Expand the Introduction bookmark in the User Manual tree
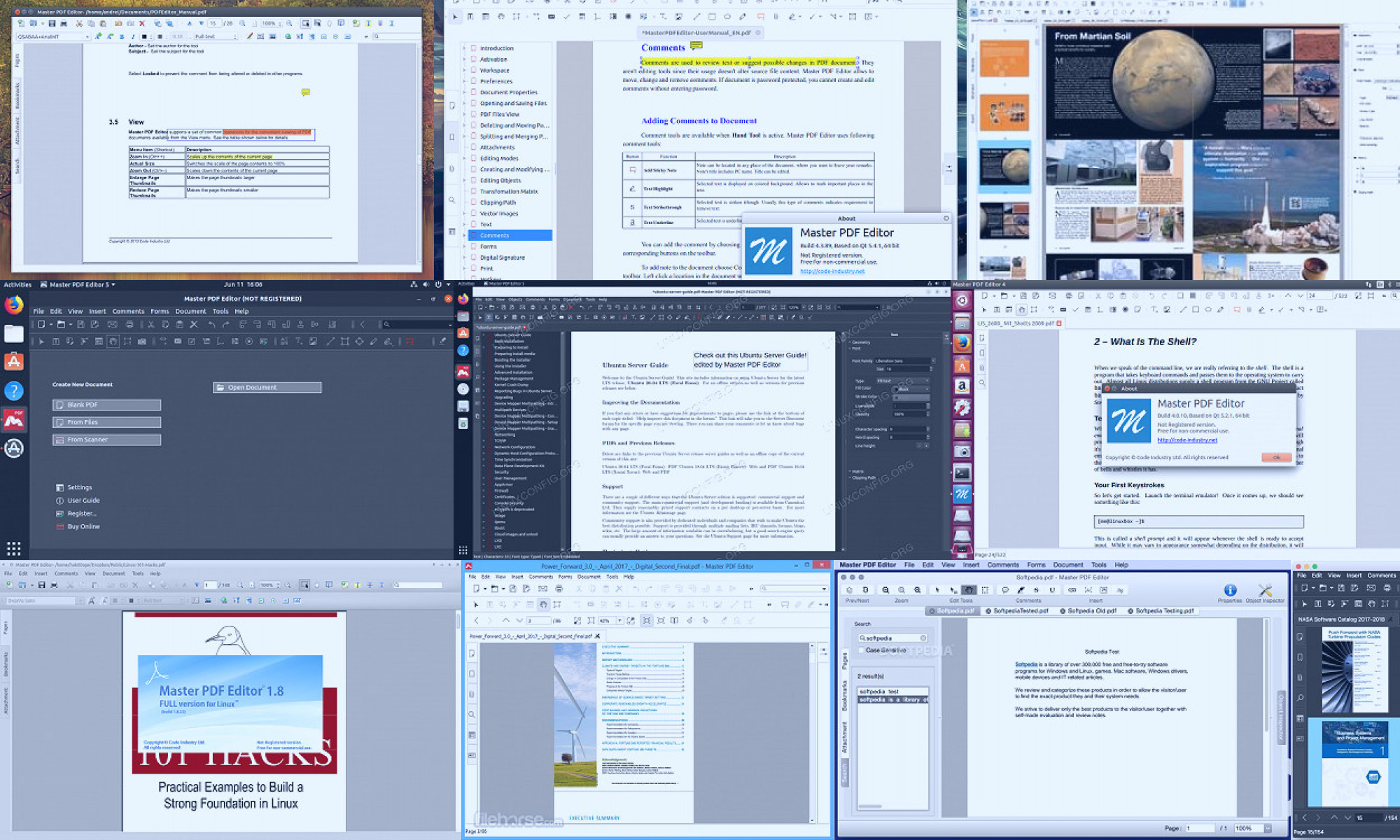Viewport: 1400px width, 840px height. pos(463,48)
